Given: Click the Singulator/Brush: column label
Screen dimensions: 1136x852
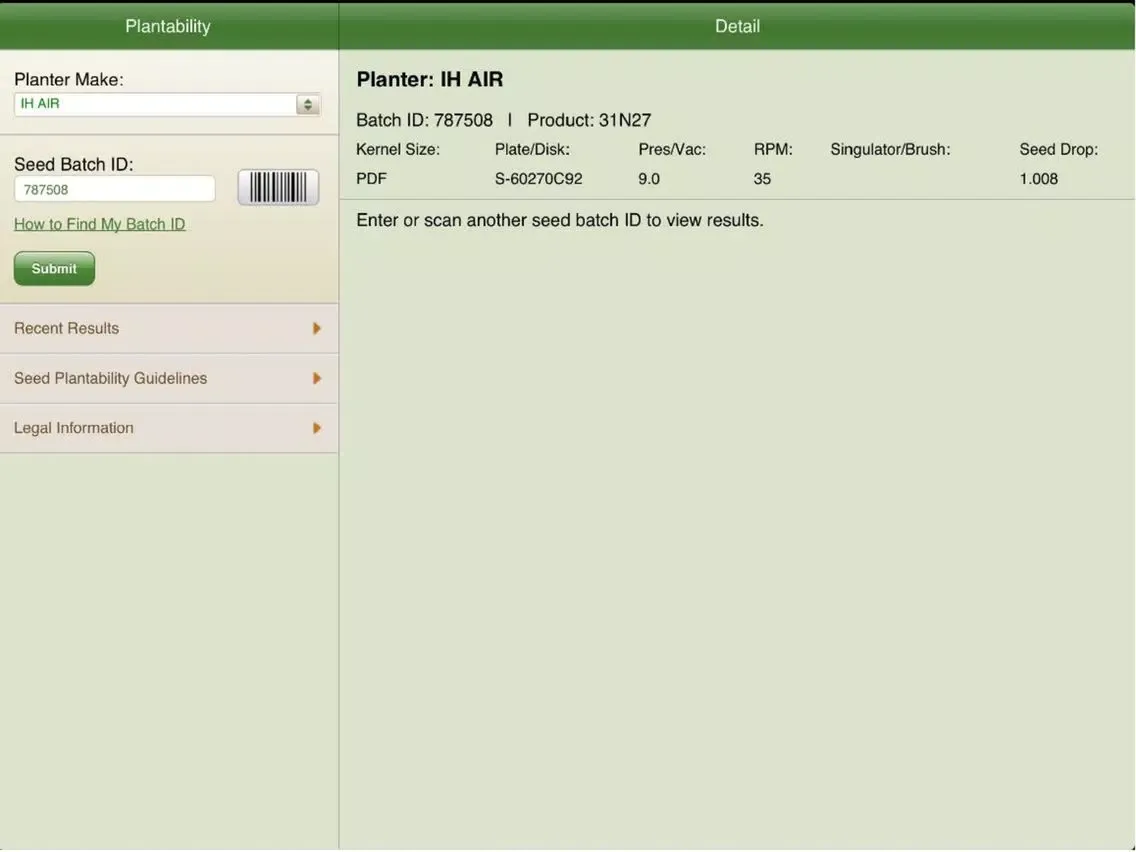Looking at the screenshot, I should [x=890, y=150].
